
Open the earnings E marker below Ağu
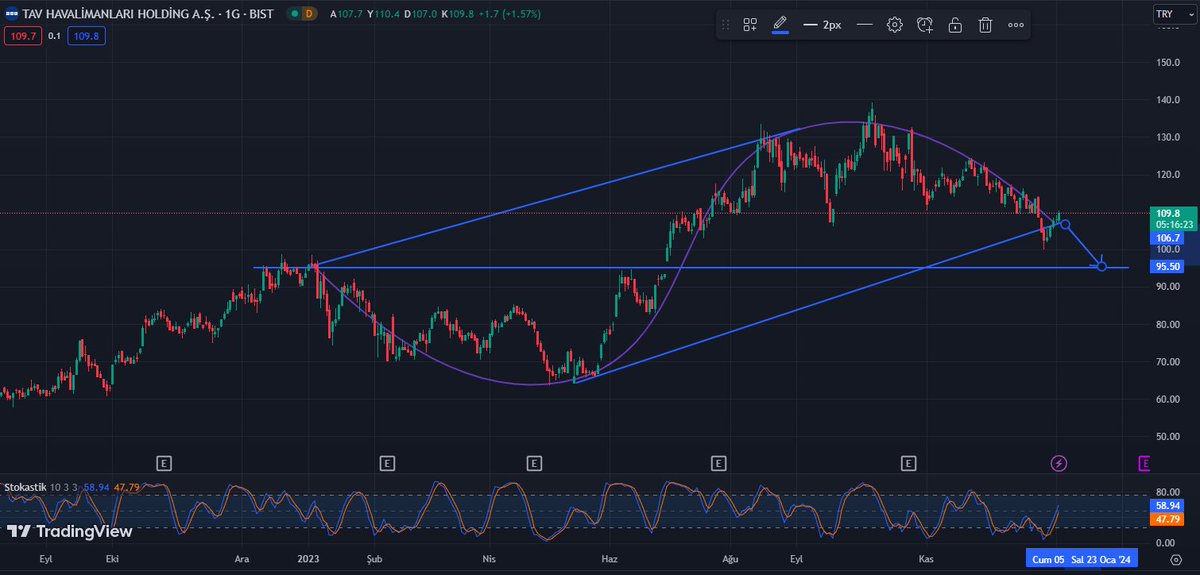point(718,463)
